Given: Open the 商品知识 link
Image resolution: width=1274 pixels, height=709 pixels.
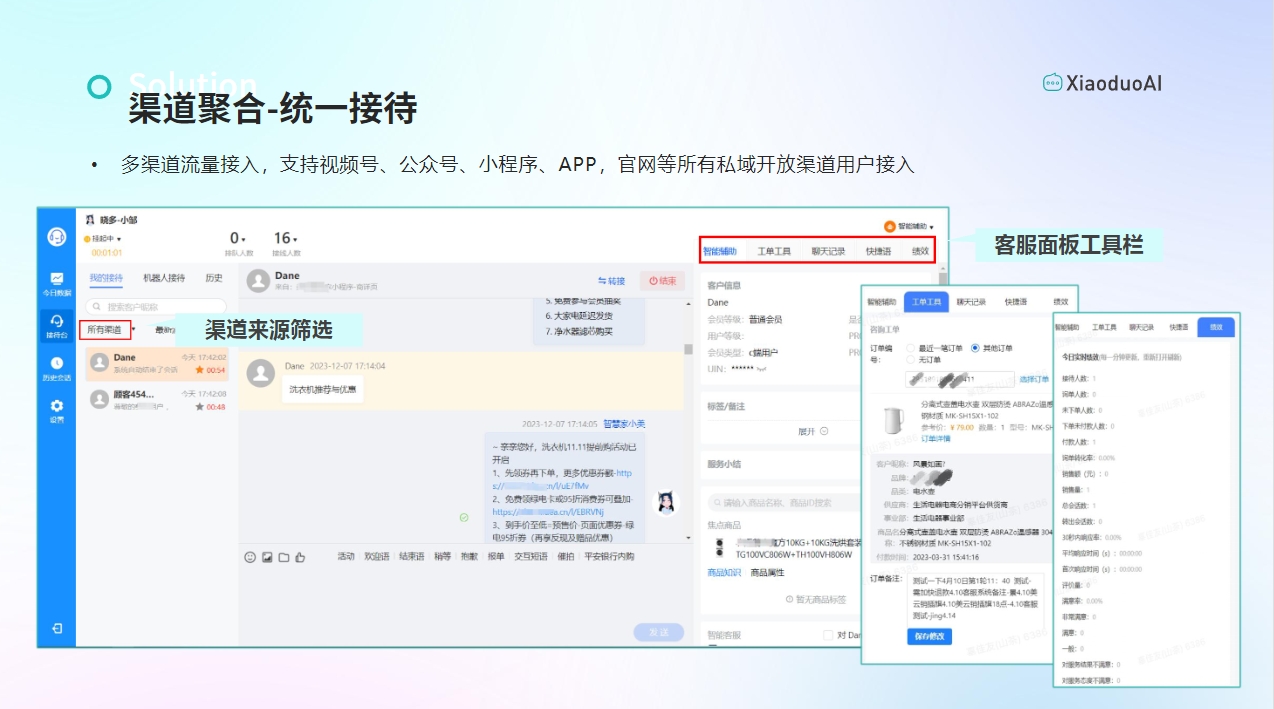Looking at the screenshot, I should [724, 573].
